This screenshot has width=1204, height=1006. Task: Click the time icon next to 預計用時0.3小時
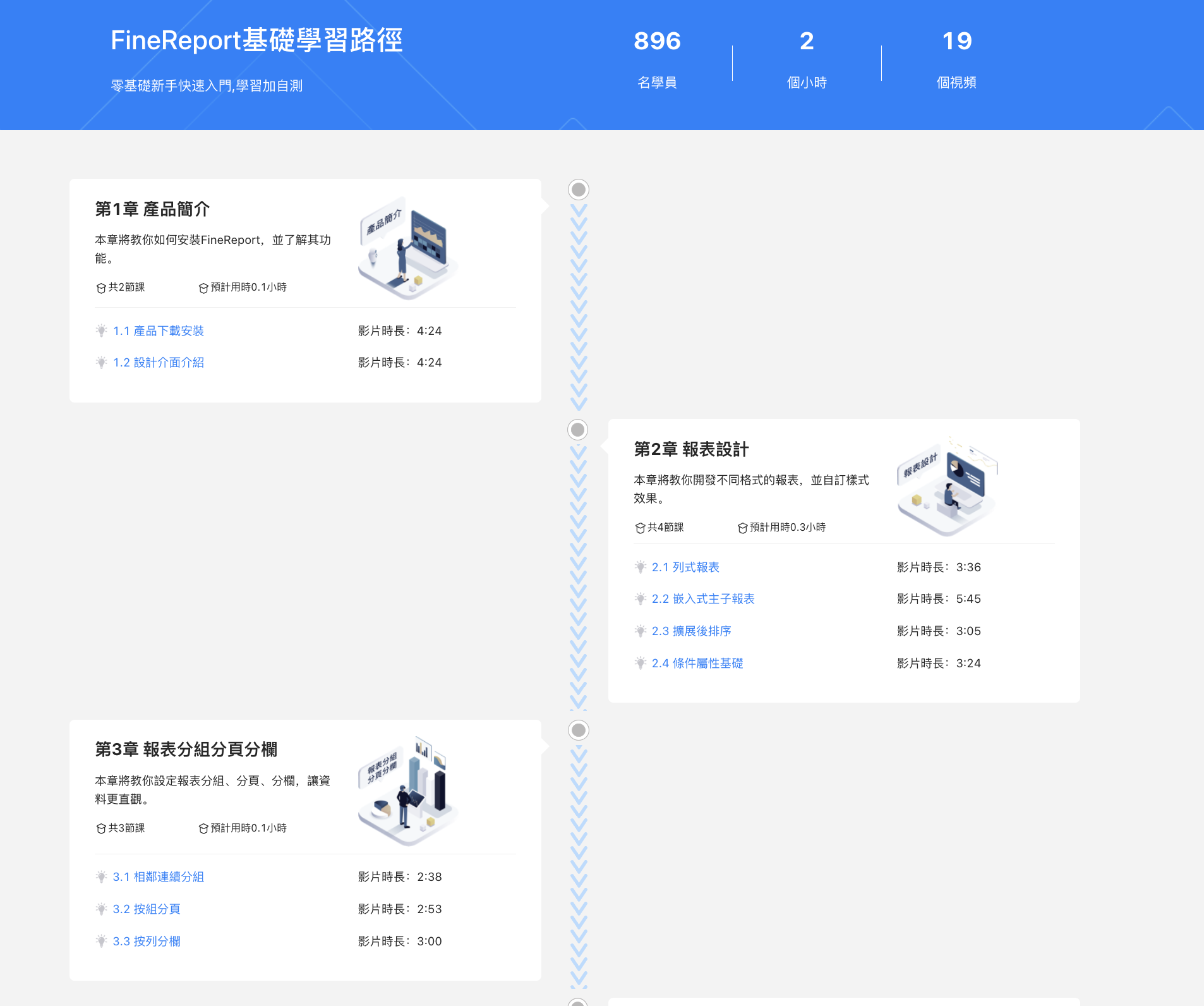point(742,528)
